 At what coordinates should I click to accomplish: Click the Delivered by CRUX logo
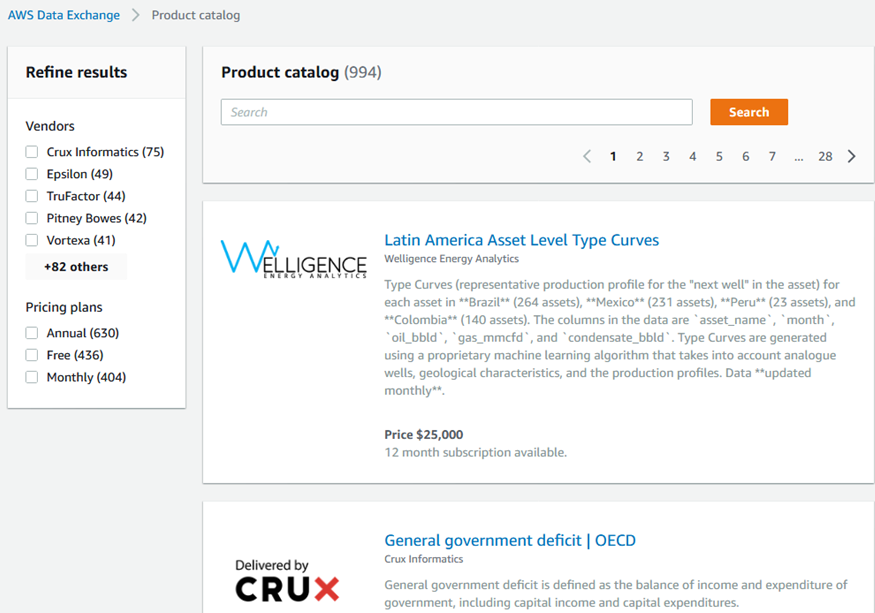[287, 580]
